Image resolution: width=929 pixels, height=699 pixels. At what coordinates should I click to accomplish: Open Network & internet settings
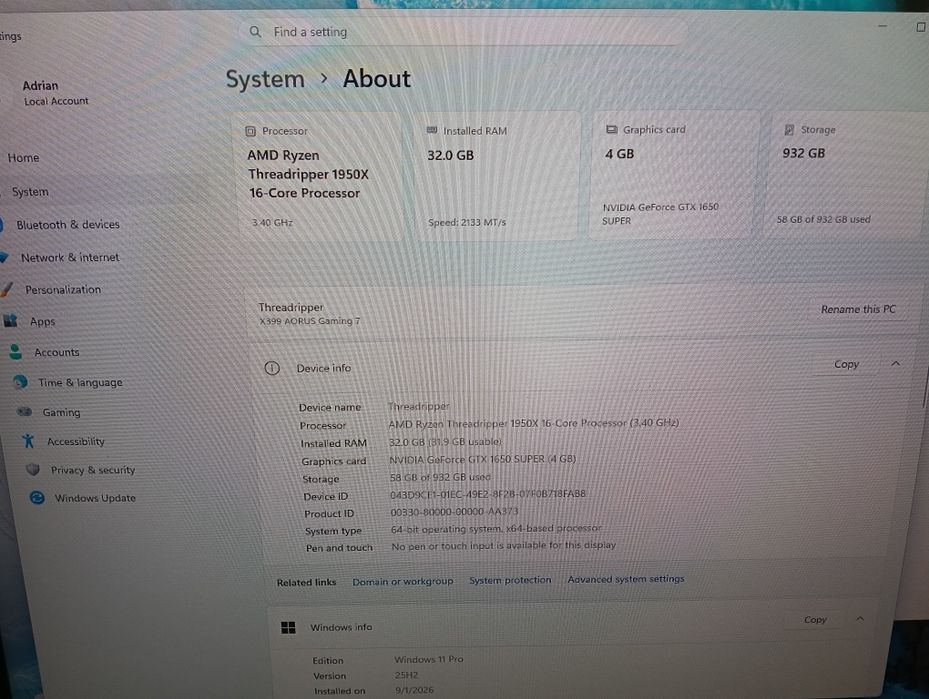70,258
